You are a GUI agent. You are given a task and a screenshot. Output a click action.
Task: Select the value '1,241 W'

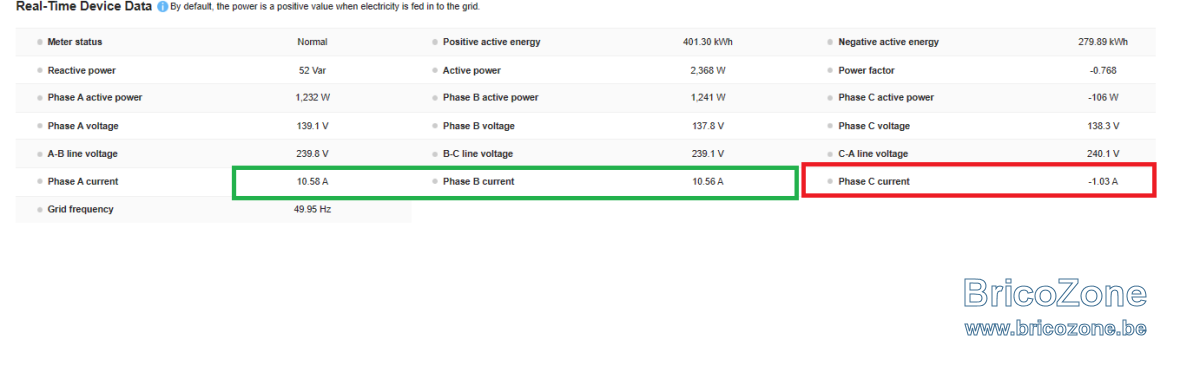click(x=707, y=98)
